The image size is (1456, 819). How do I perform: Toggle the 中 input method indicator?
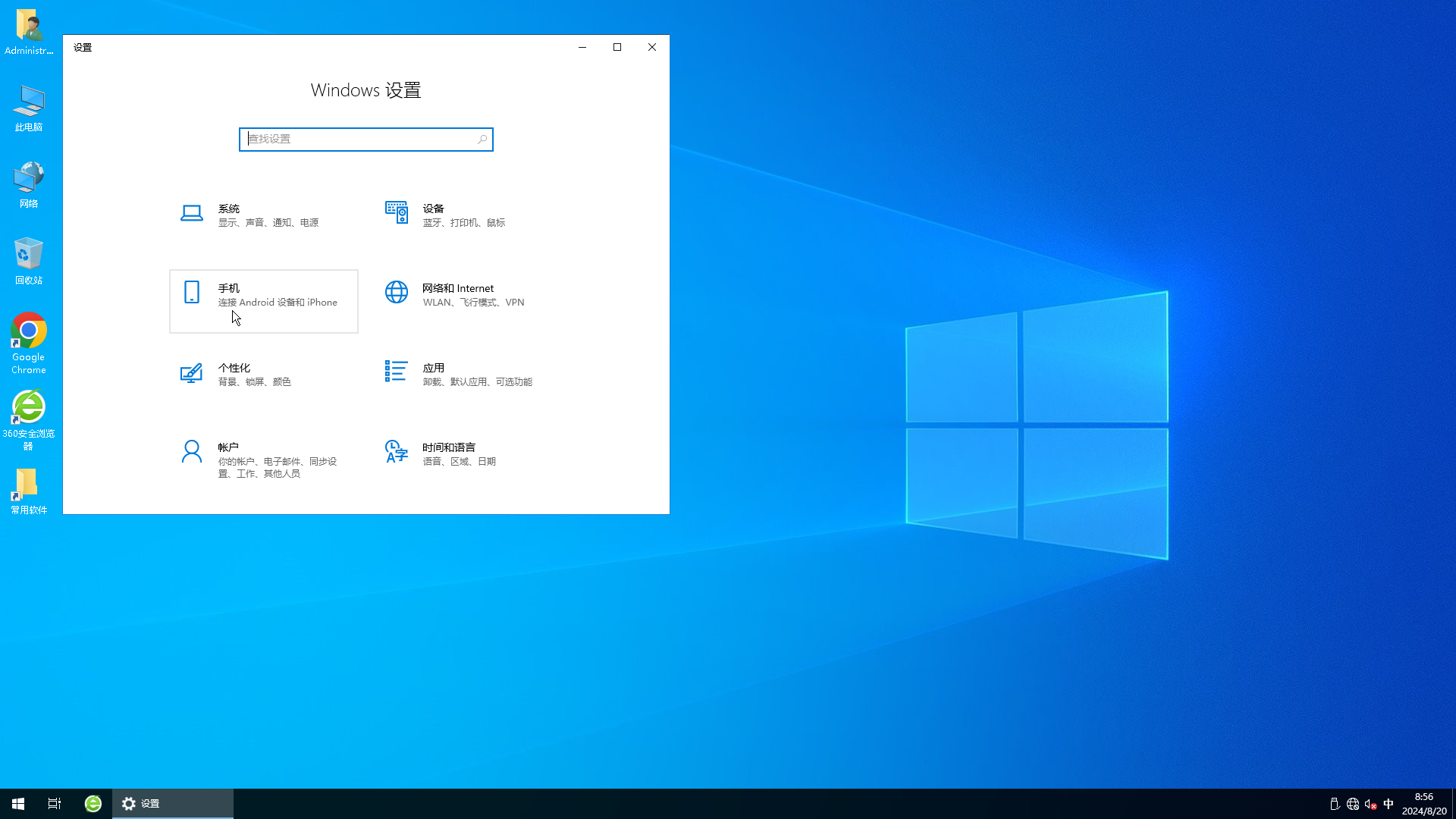(1389, 804)
